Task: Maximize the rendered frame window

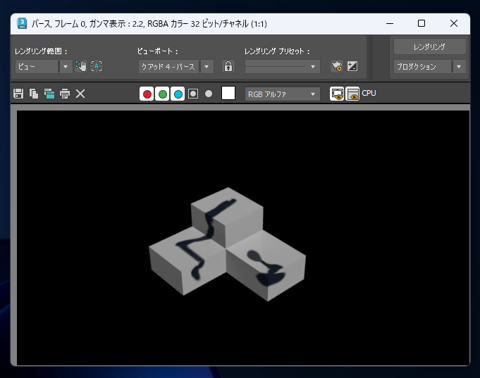Action: click(x=421, y=24)
